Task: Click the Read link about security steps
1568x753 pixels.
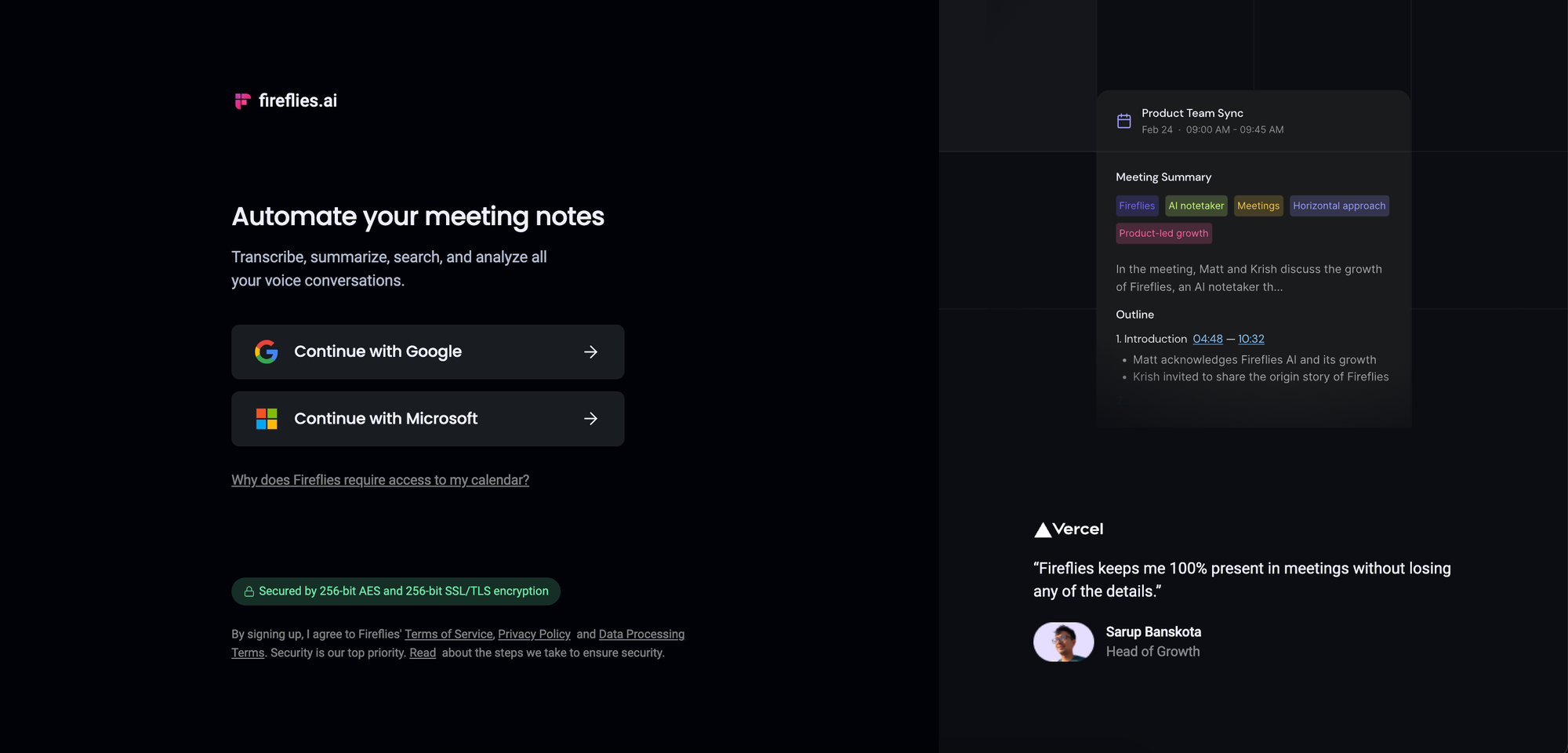Action: tap(423, 652)
